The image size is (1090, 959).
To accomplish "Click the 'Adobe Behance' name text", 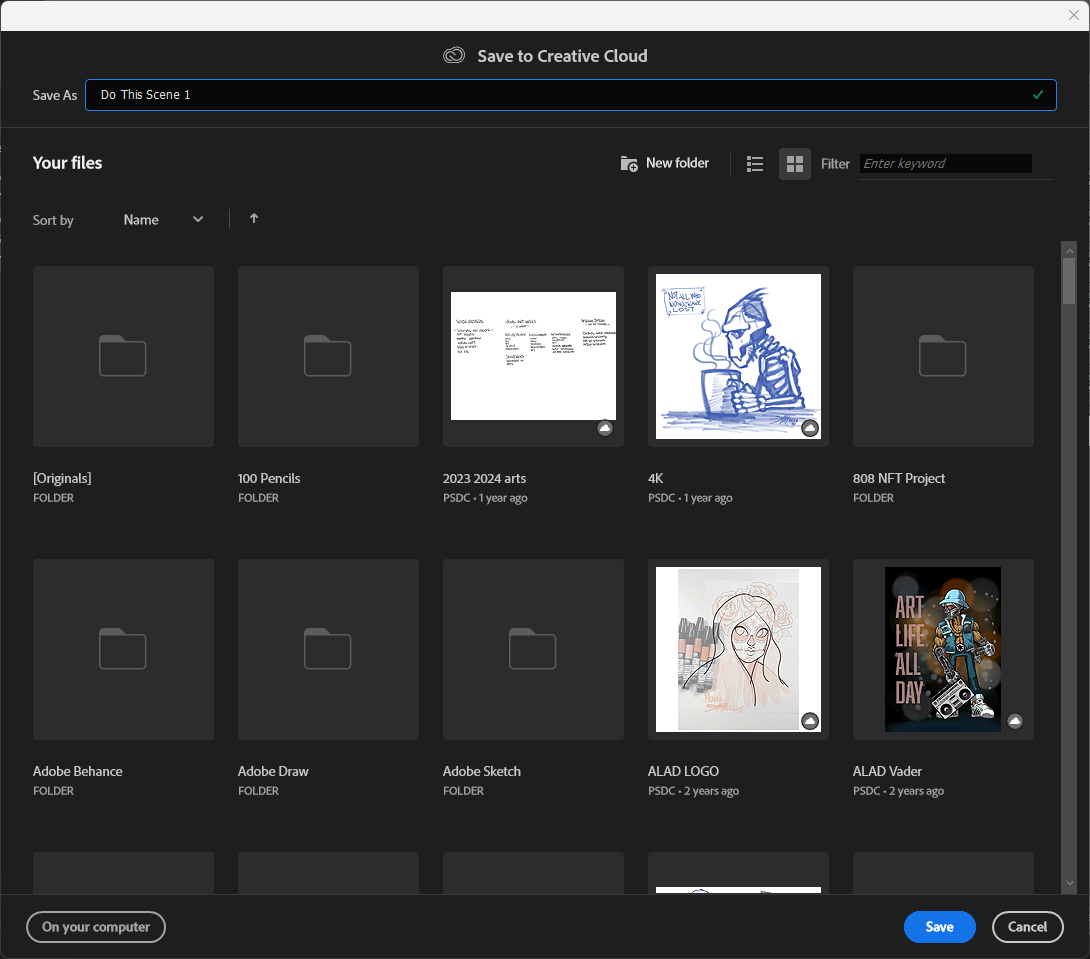I will tap(78, 771).
